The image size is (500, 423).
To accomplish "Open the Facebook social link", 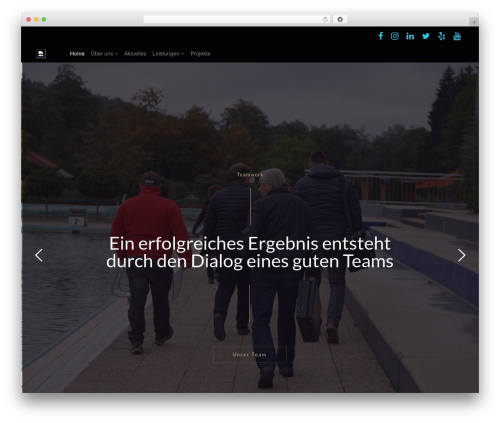I will (381, 36).
